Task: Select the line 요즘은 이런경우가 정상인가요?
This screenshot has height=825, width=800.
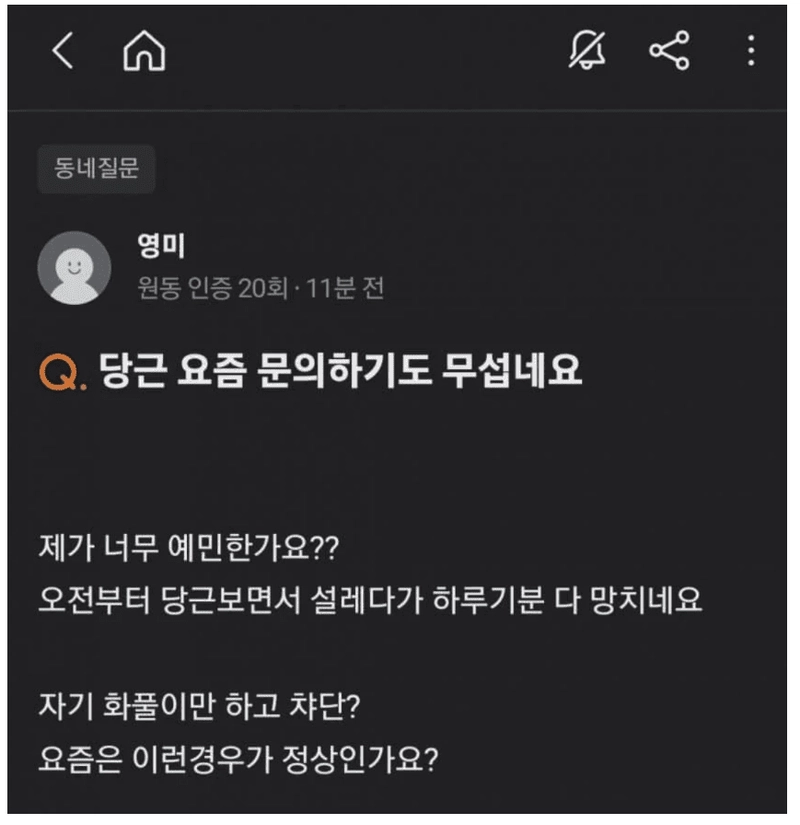Action: [x=238, y=759]
